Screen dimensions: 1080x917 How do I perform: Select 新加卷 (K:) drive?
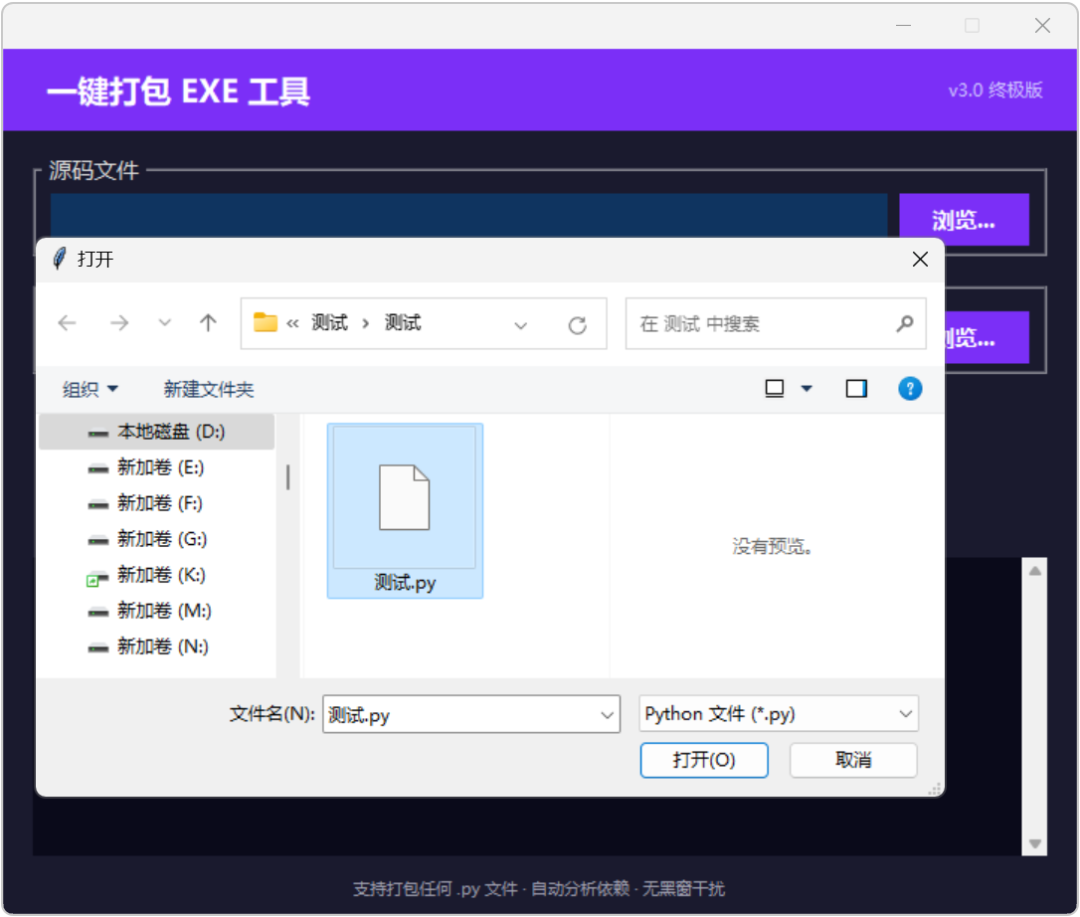tap(157, 575)
